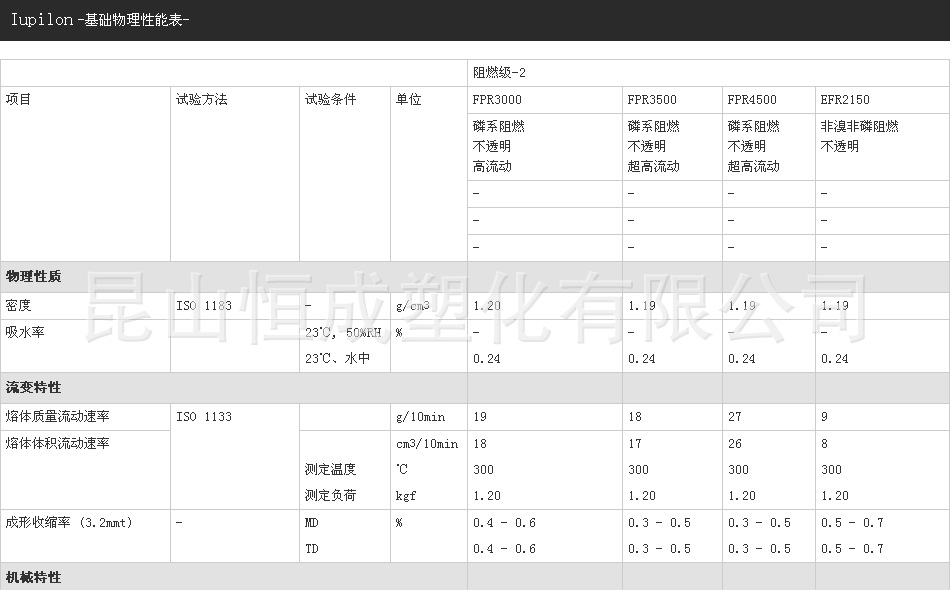This screenshot has width=951, height=590.
Task: Select the EFR2150 column header
Action: pyautogui.click(x=846, y=100)
